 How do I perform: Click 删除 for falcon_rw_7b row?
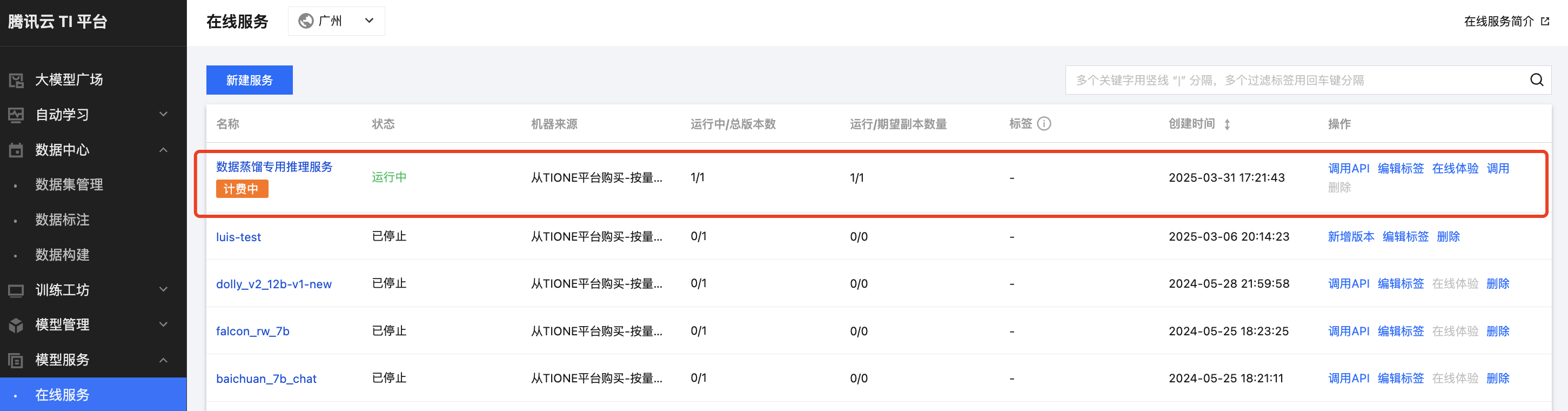coord(1498,332)
